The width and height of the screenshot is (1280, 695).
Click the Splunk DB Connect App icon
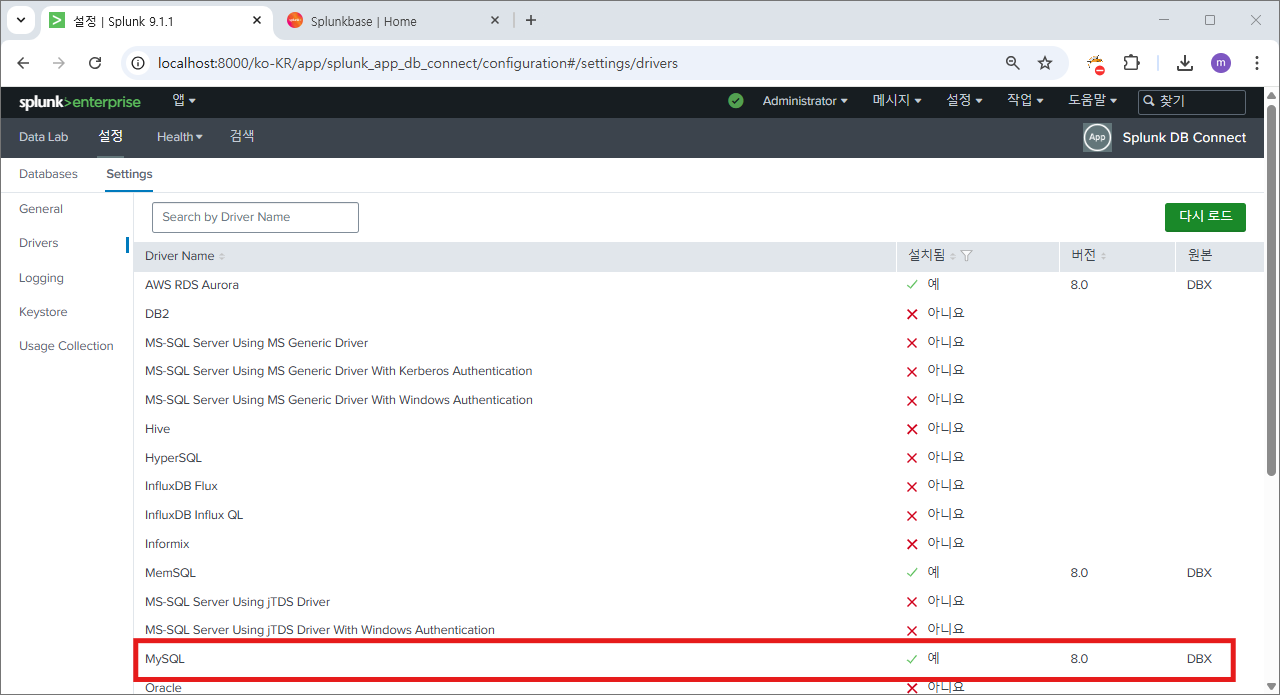(1097, 137)
